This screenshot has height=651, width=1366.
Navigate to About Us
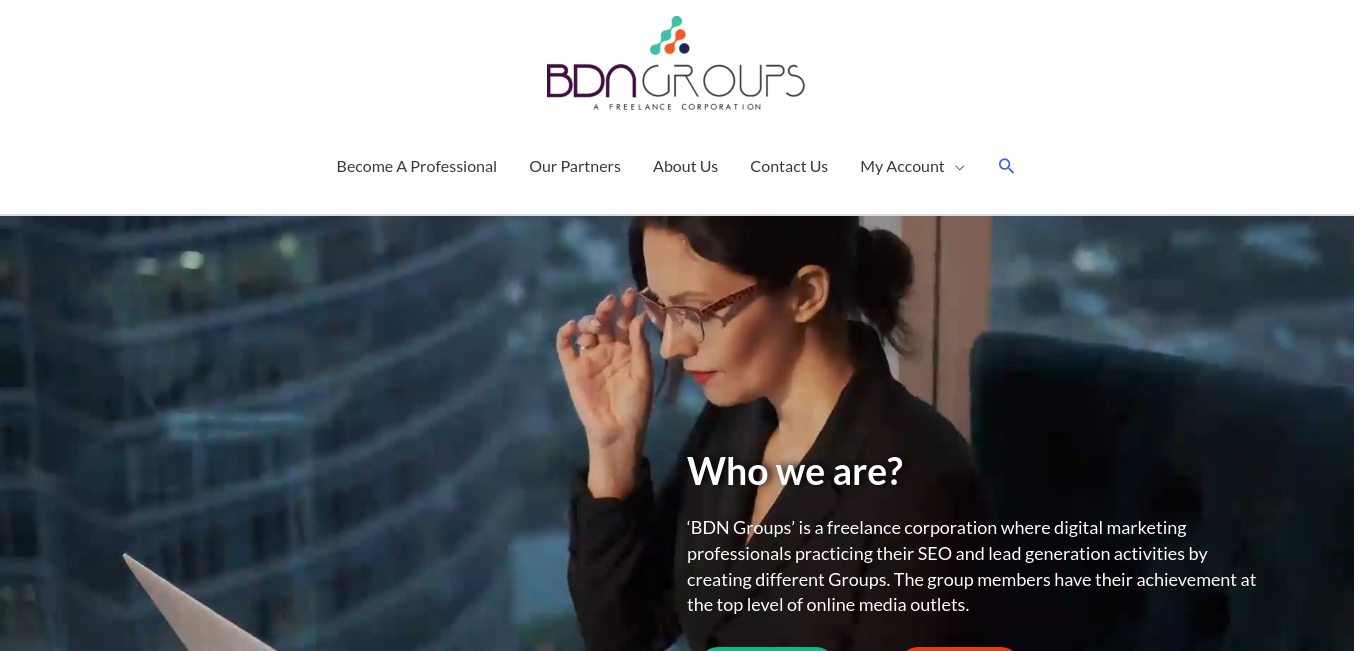click(x=685, y=166)
